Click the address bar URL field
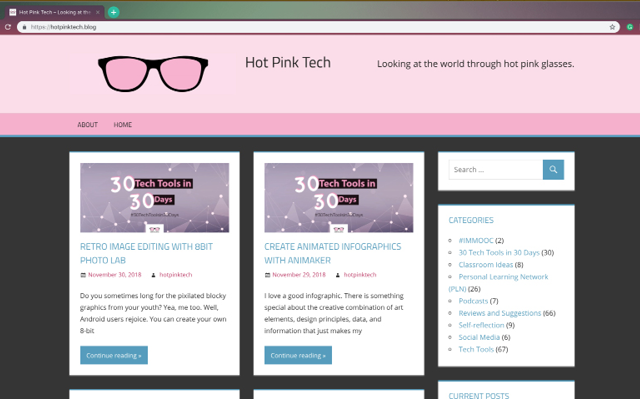This screenshot has height=399, width=640. pos(318,27)
